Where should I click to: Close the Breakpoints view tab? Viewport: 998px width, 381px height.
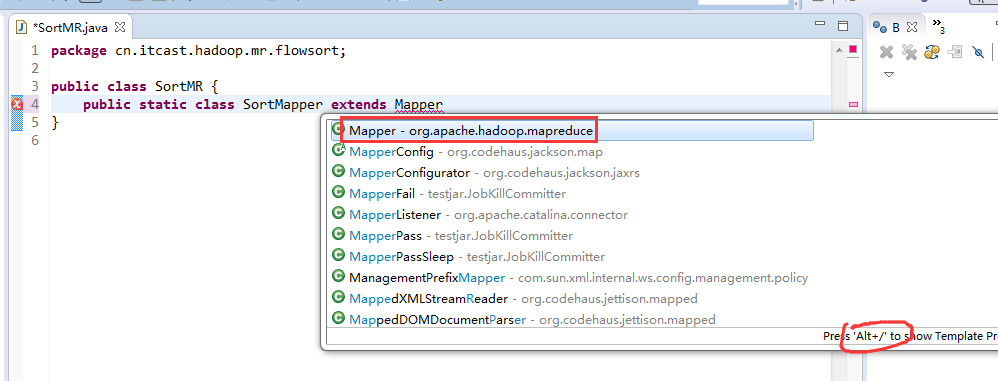point(912,27)
